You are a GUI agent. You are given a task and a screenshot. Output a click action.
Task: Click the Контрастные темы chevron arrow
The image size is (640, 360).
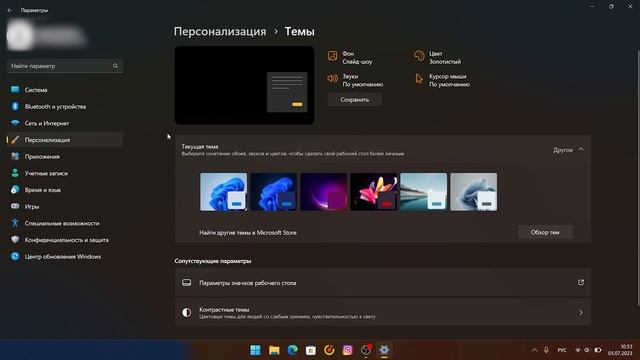click(x=581, y=313)
